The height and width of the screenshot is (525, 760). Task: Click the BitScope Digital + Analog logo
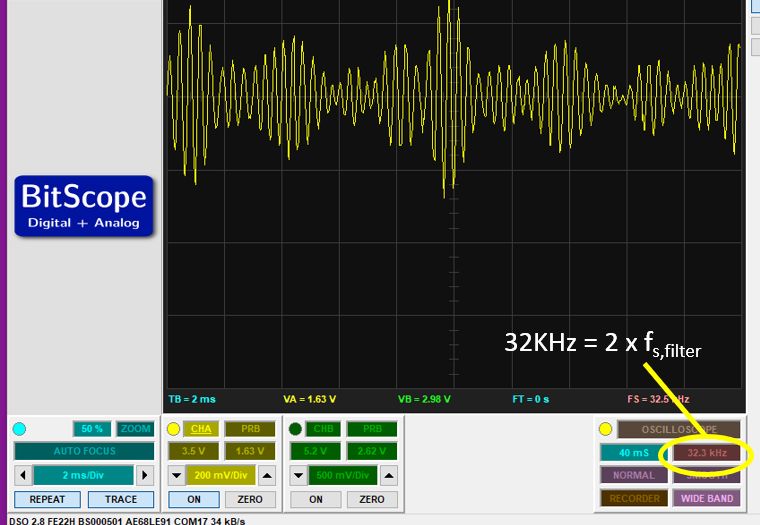(x=84, y=206)
